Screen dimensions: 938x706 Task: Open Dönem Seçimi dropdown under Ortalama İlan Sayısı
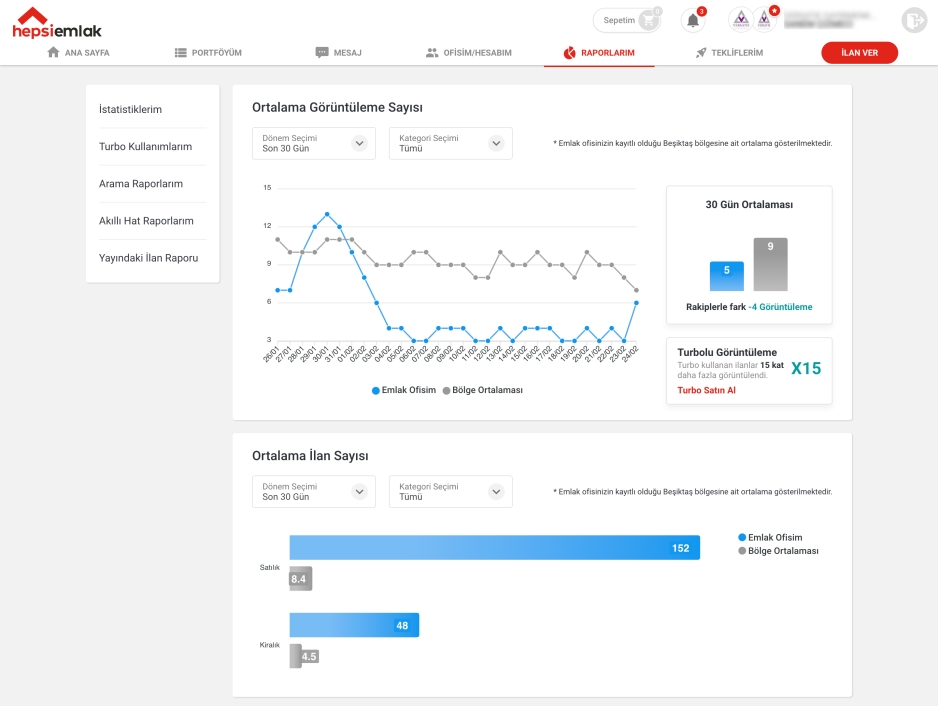314,491
